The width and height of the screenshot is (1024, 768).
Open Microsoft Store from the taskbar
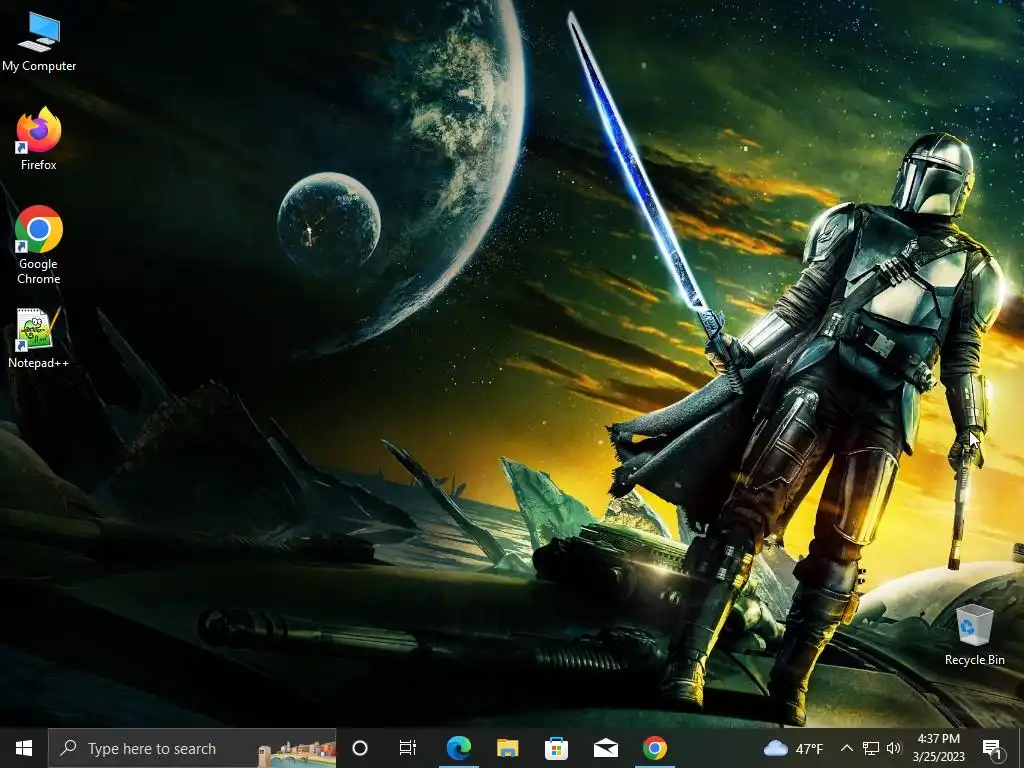click(x=556, y=748)
